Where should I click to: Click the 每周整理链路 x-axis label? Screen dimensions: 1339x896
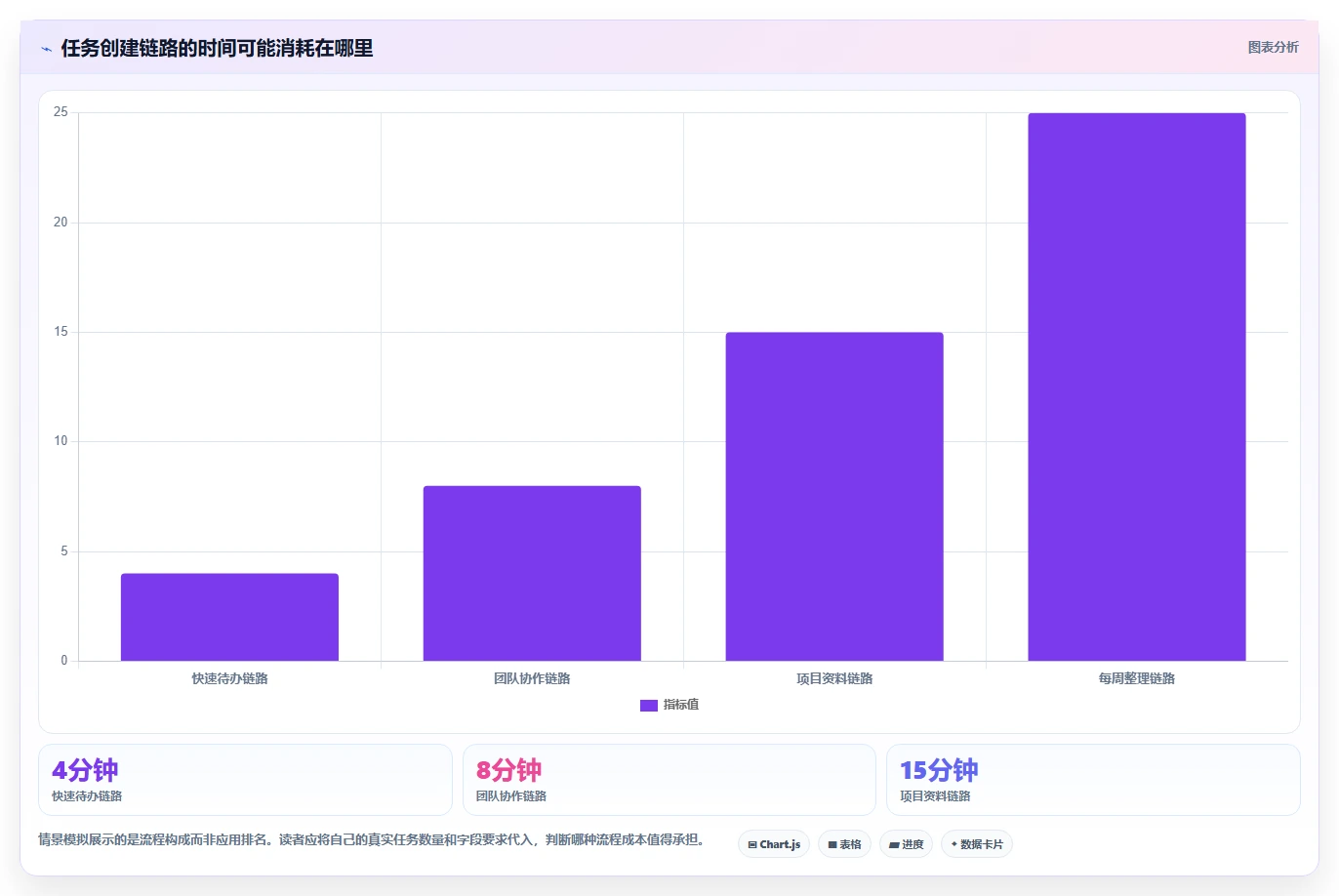(x=1137, y=678)
